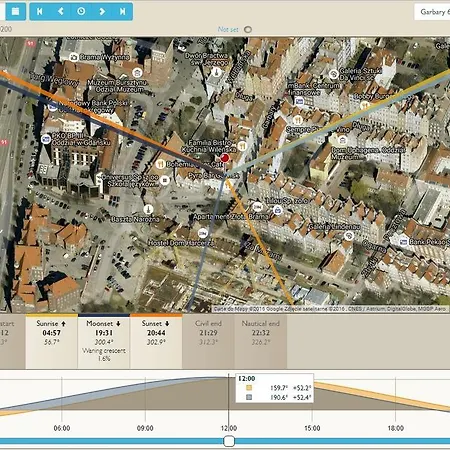Viewport: 450px width, 450px height.
Task: Advance to next day arrow
Action: tap(102, 11)
